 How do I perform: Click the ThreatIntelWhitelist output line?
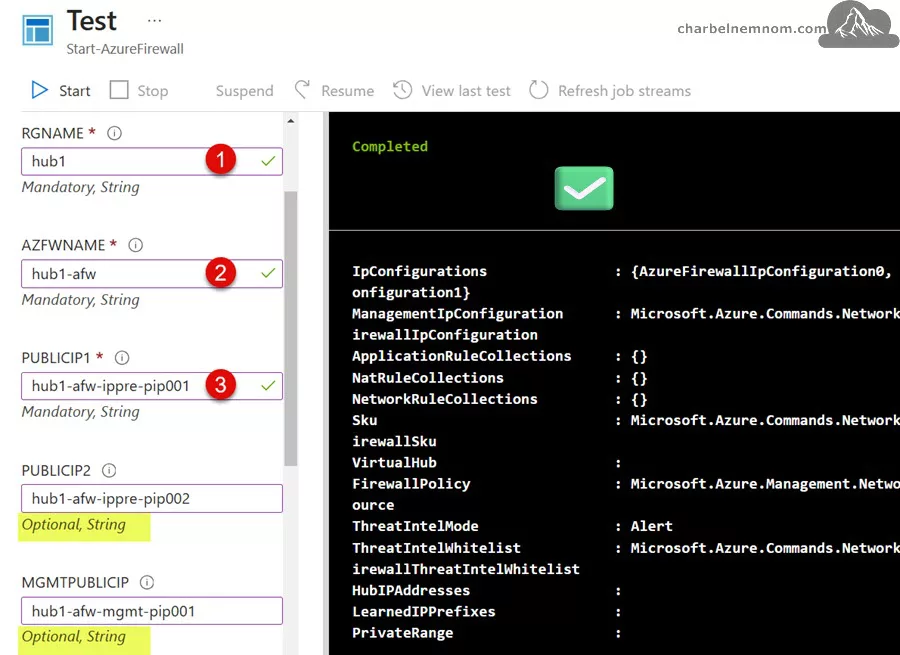(626, 548)
